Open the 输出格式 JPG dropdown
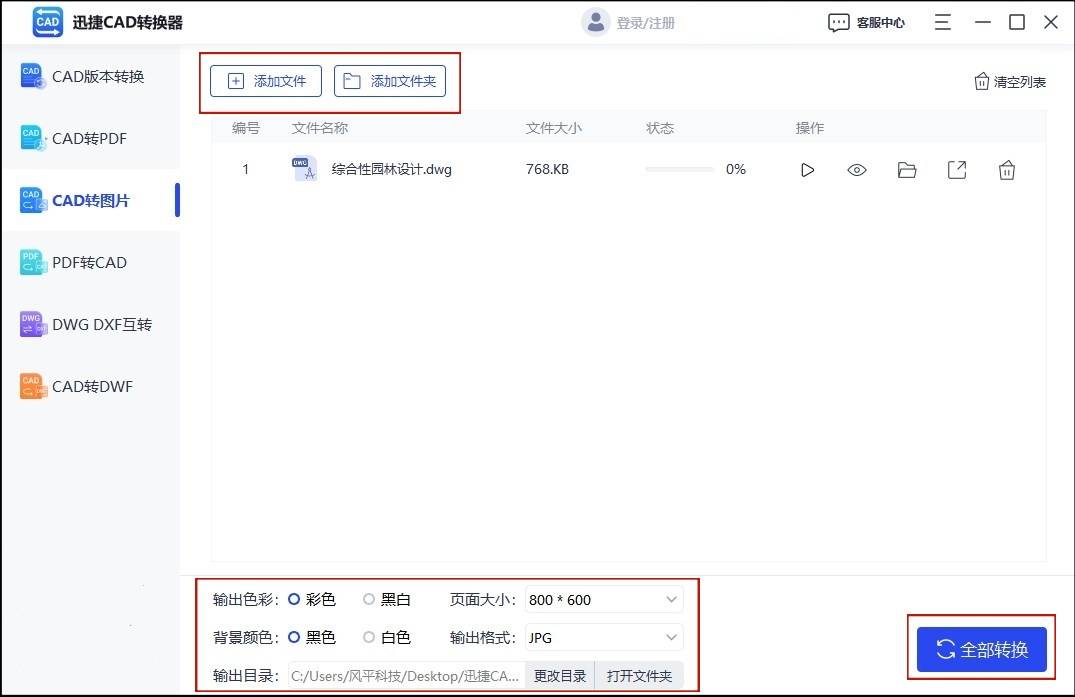 [604, 637]
